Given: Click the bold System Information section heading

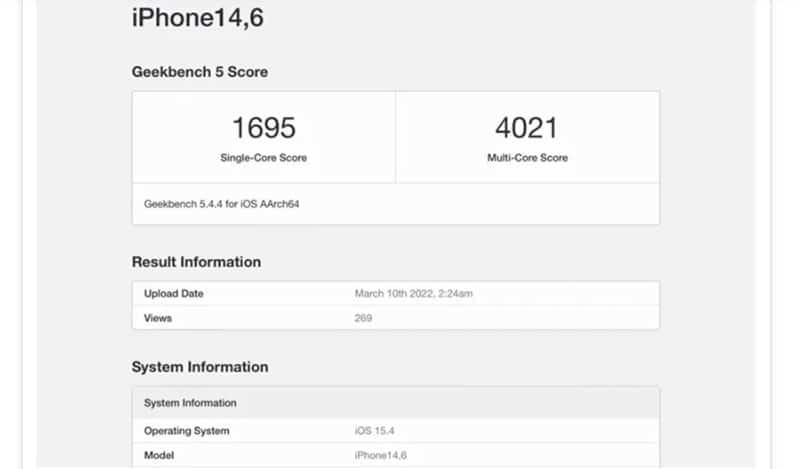Looking at the screenshot, I should click(x=200, y=367).
